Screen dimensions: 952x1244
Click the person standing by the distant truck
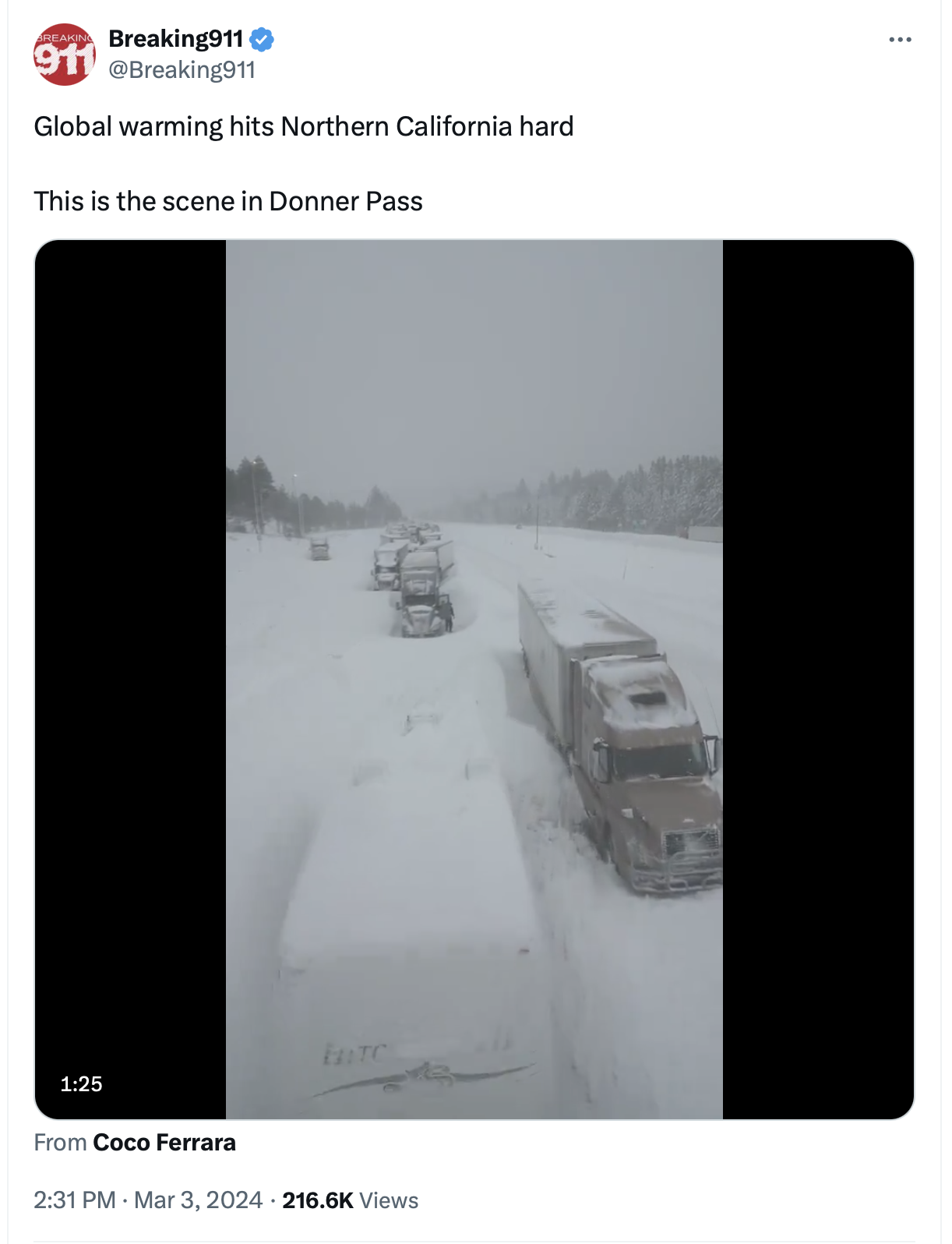447,615
